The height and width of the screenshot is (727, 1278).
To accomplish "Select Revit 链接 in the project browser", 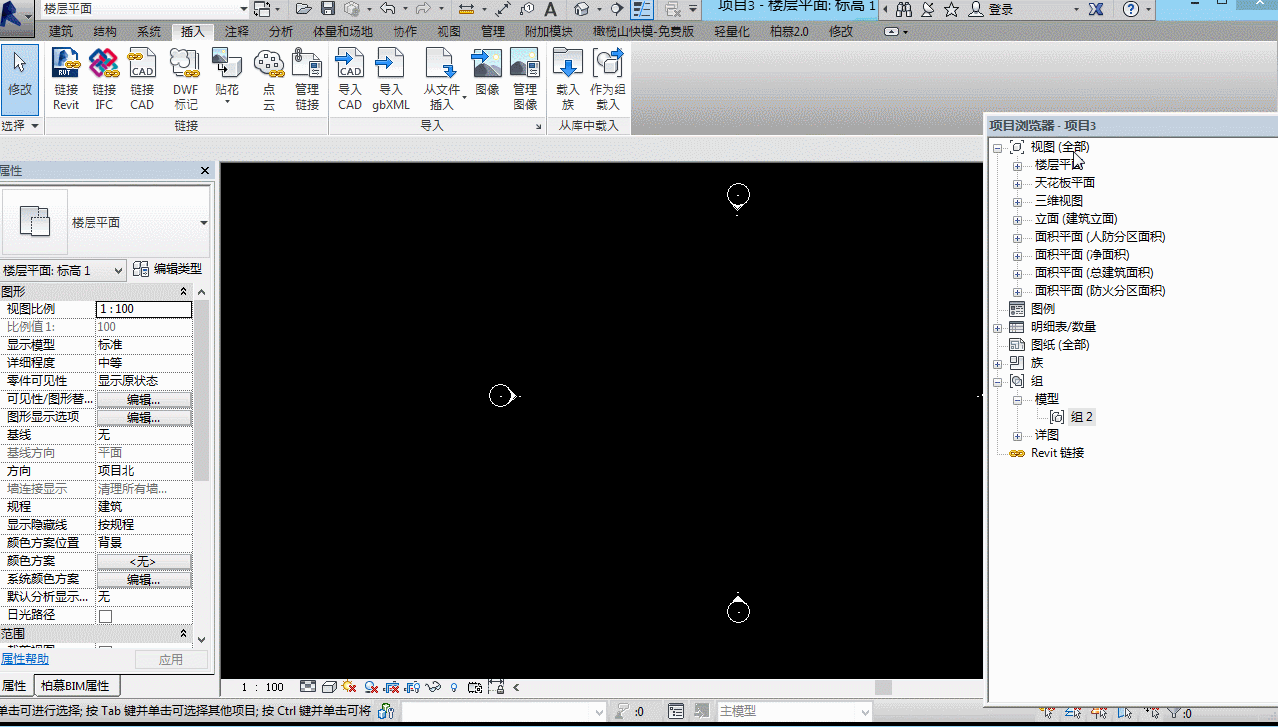I will tap(1059, 453).
